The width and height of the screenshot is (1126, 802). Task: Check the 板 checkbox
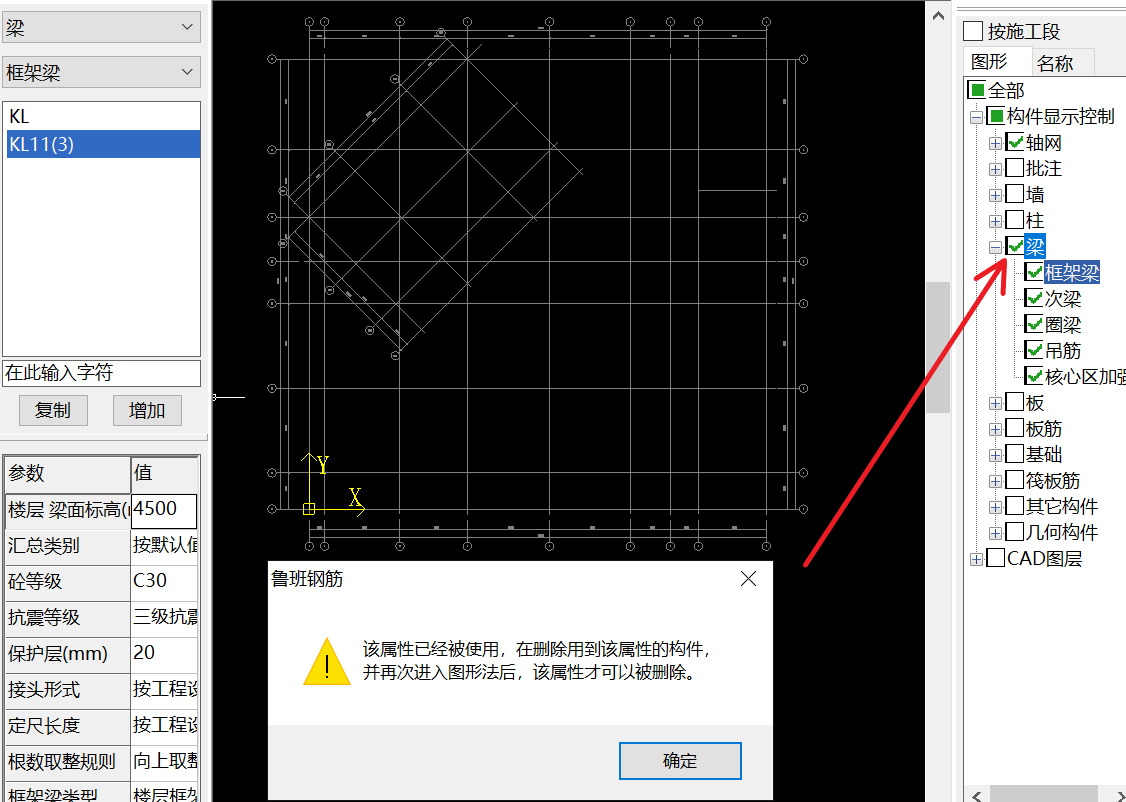(1015, 401)
